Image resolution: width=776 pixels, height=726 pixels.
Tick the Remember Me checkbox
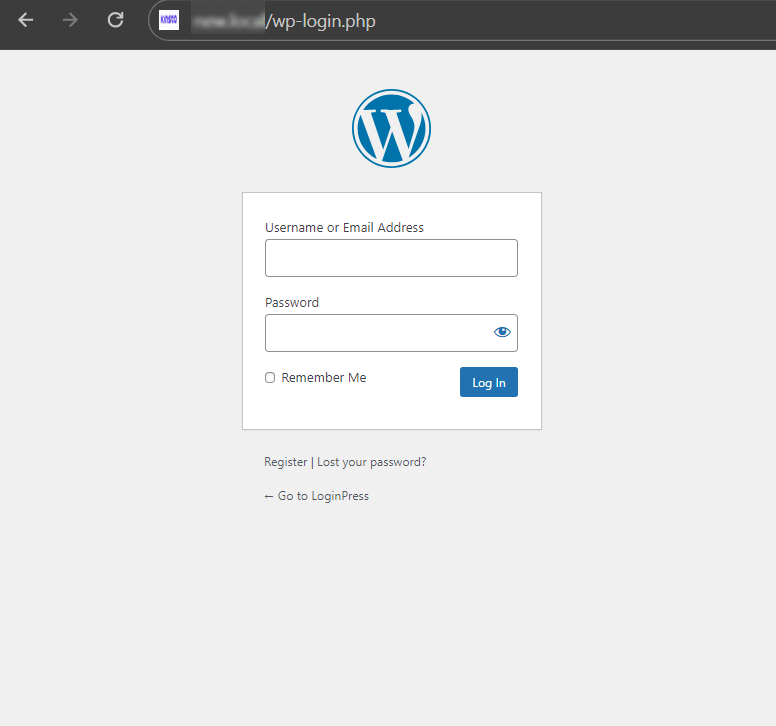click(270, 378)
